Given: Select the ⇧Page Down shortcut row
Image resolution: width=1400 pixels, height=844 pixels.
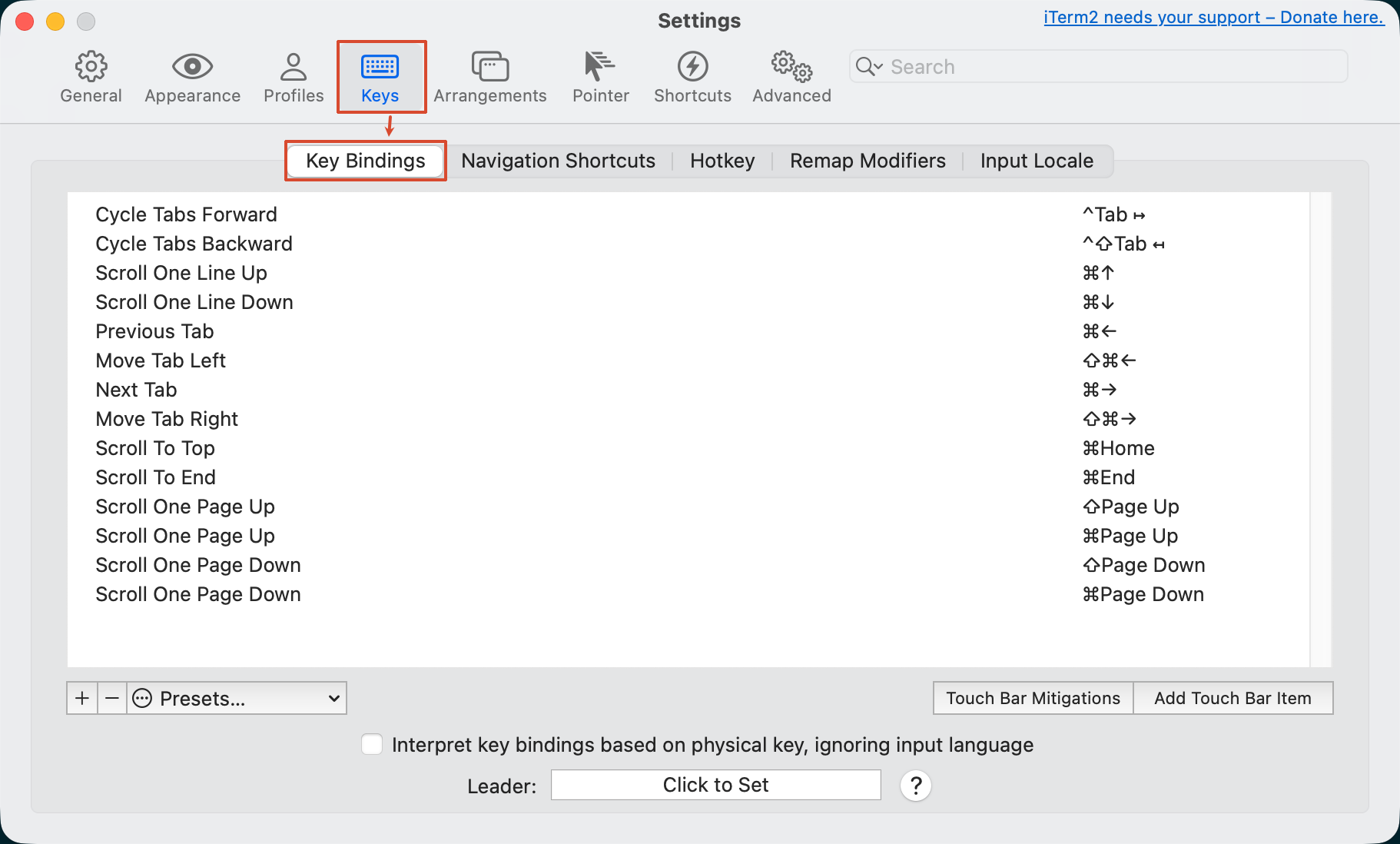Looking at the screenshot, I should pyautogui.click(x=688, y=565).
